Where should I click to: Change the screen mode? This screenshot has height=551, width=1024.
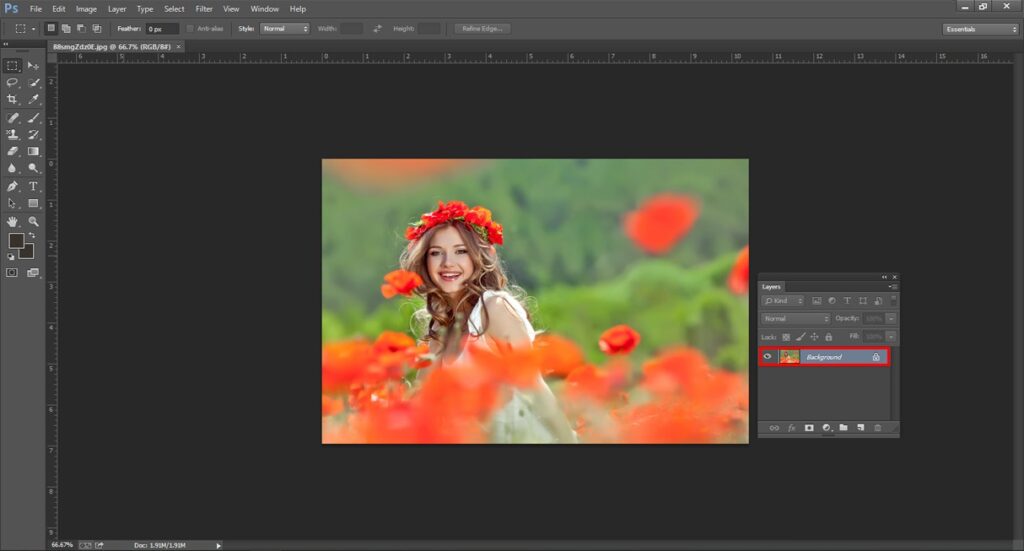(x=33, y=273)
